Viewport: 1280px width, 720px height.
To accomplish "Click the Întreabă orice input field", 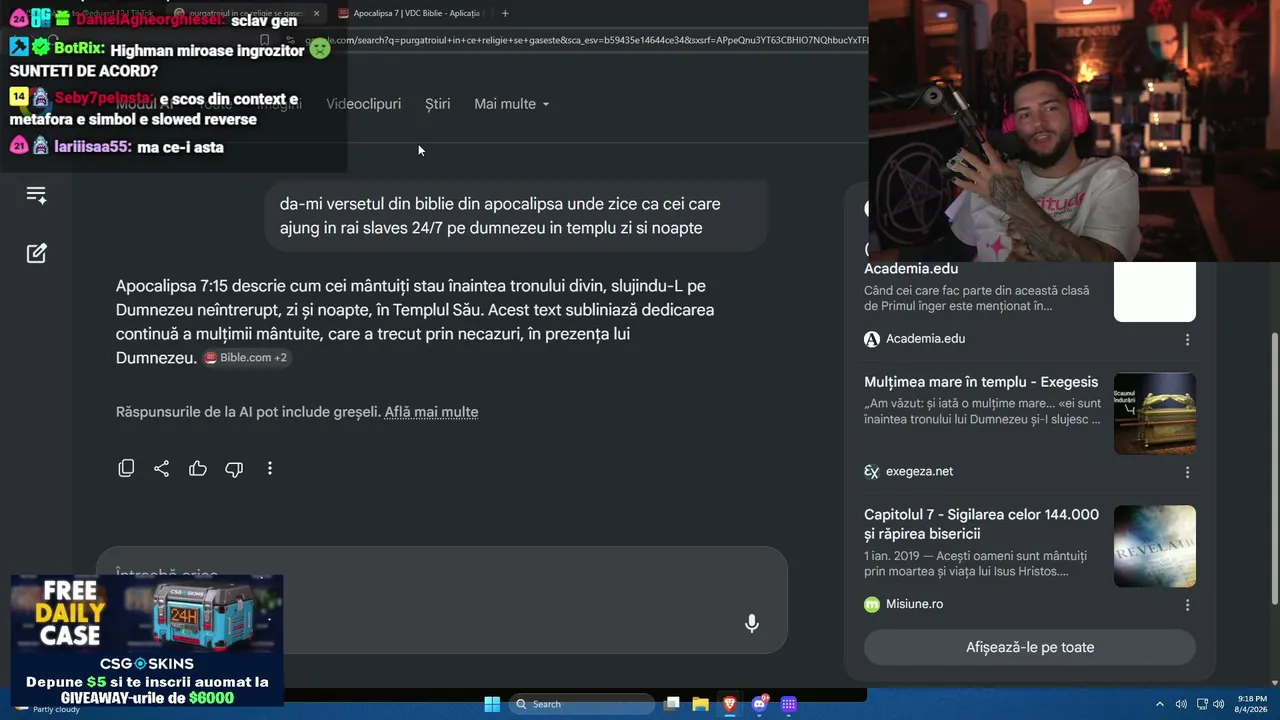I will pos(442,600).
